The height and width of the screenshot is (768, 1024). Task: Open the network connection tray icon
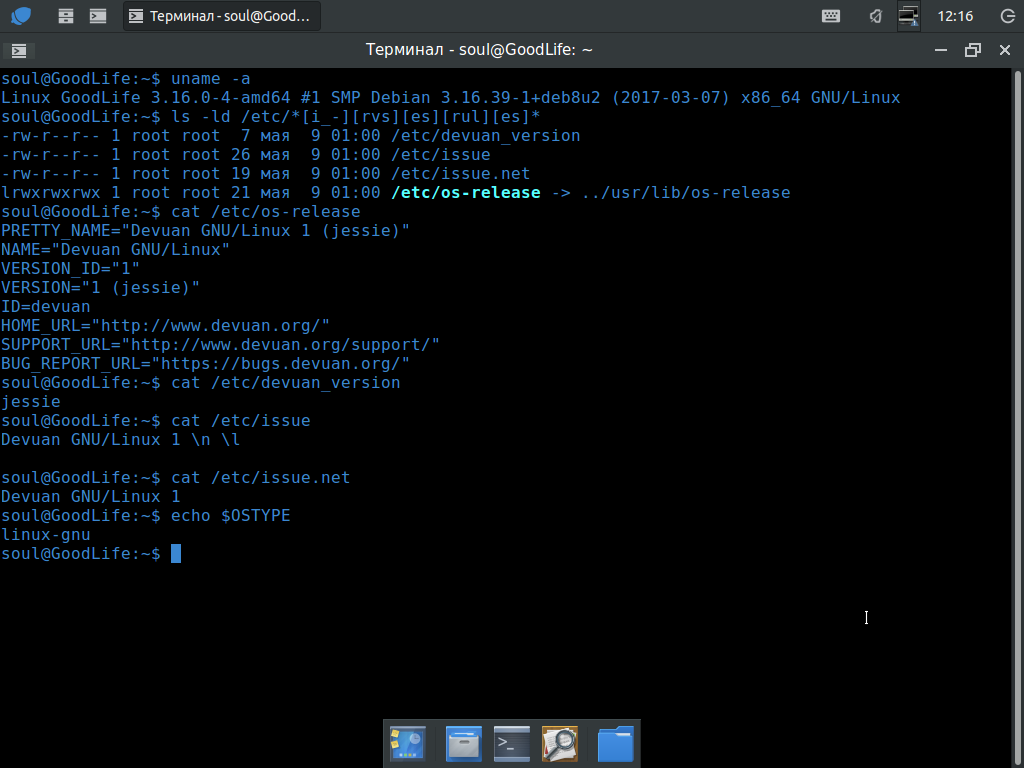point(908,16)
